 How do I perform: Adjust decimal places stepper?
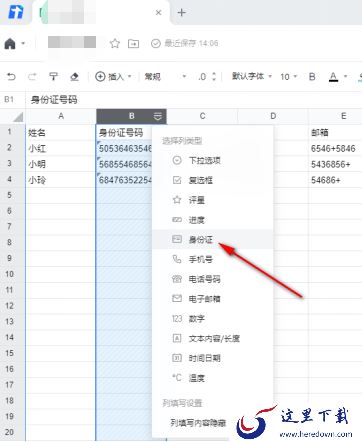coord(214,77)
